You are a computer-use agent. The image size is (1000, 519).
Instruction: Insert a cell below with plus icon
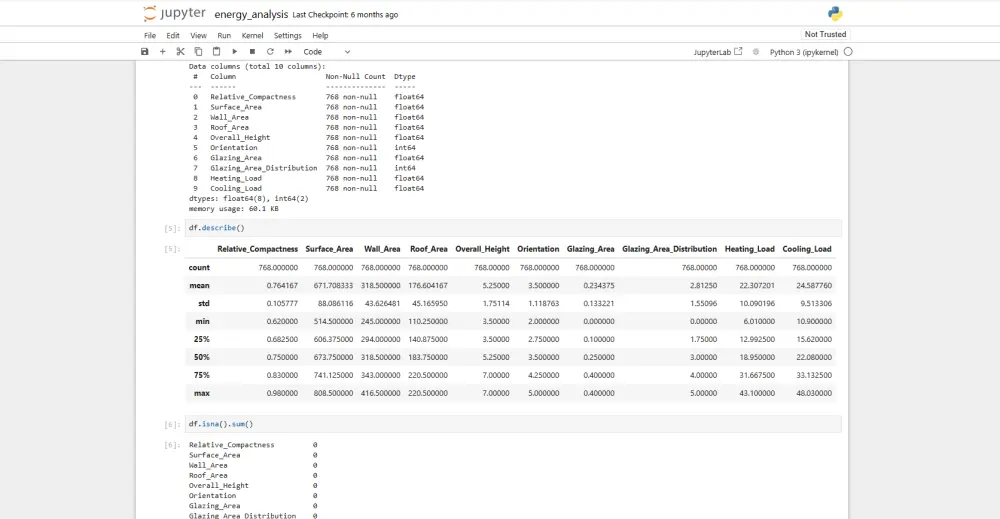[162, 51]
